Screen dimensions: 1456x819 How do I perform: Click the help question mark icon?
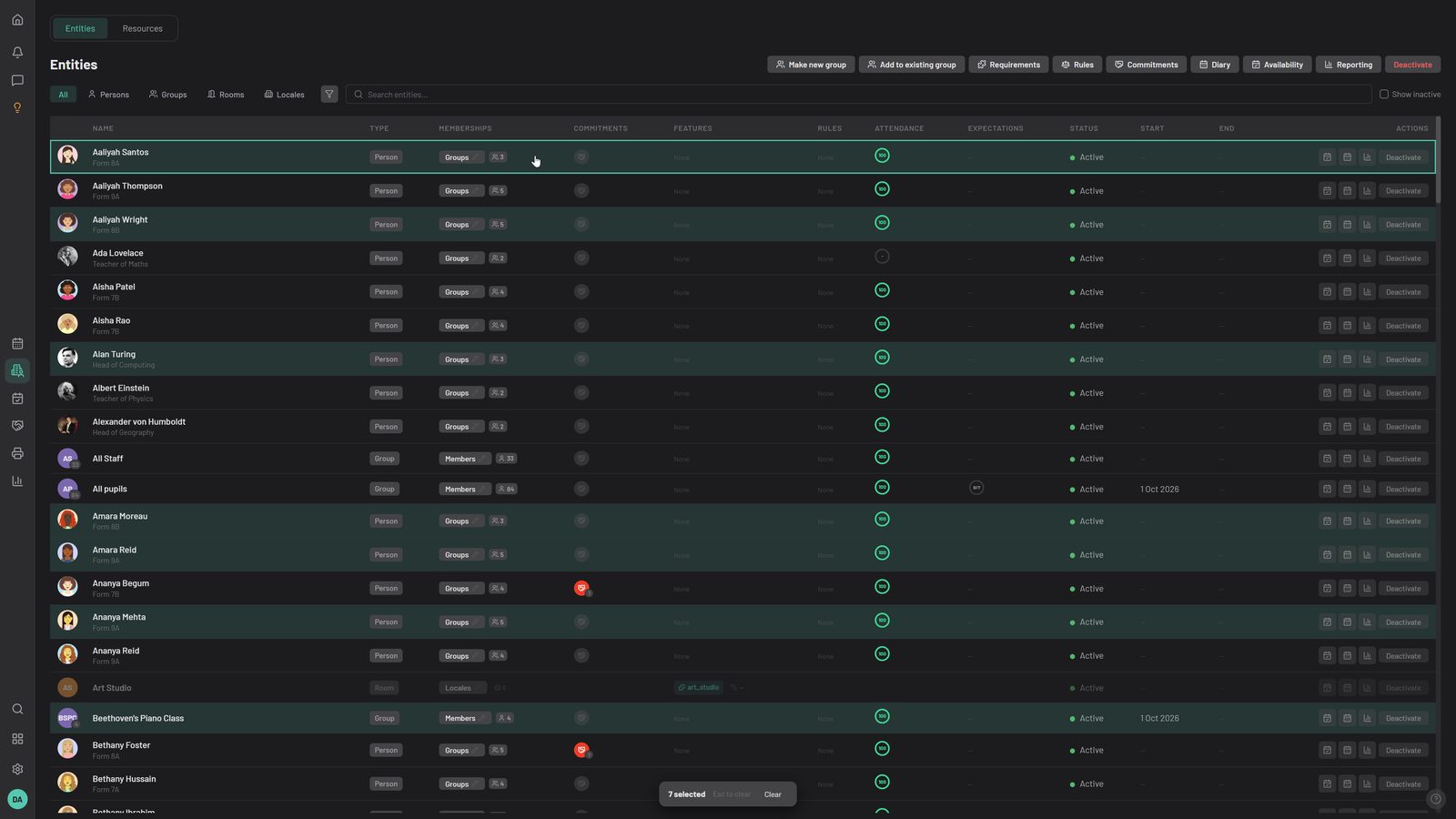click(1435, 799)
